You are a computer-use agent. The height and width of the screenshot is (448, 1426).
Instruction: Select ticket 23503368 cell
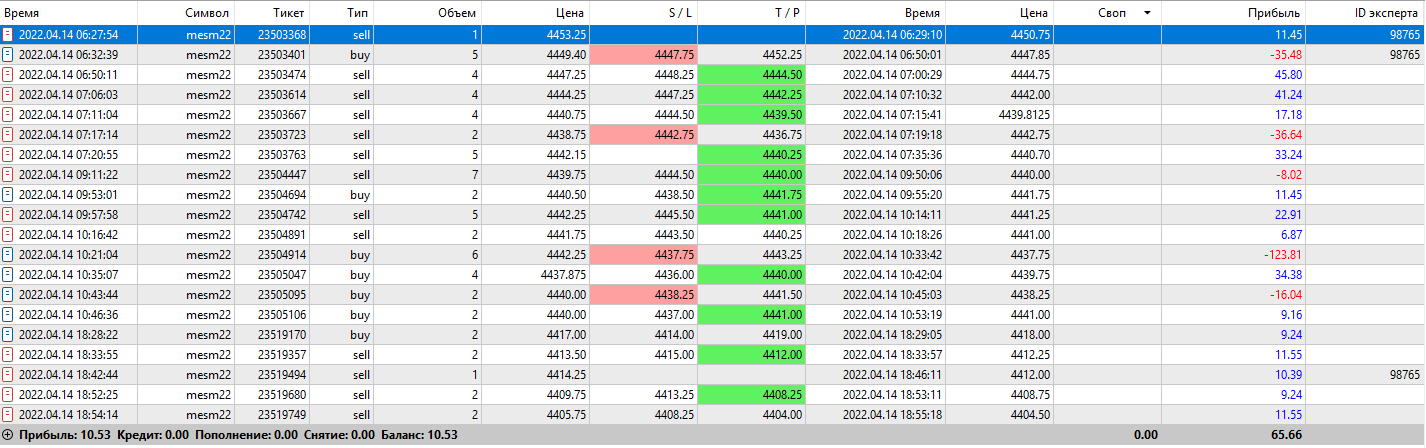272,34
